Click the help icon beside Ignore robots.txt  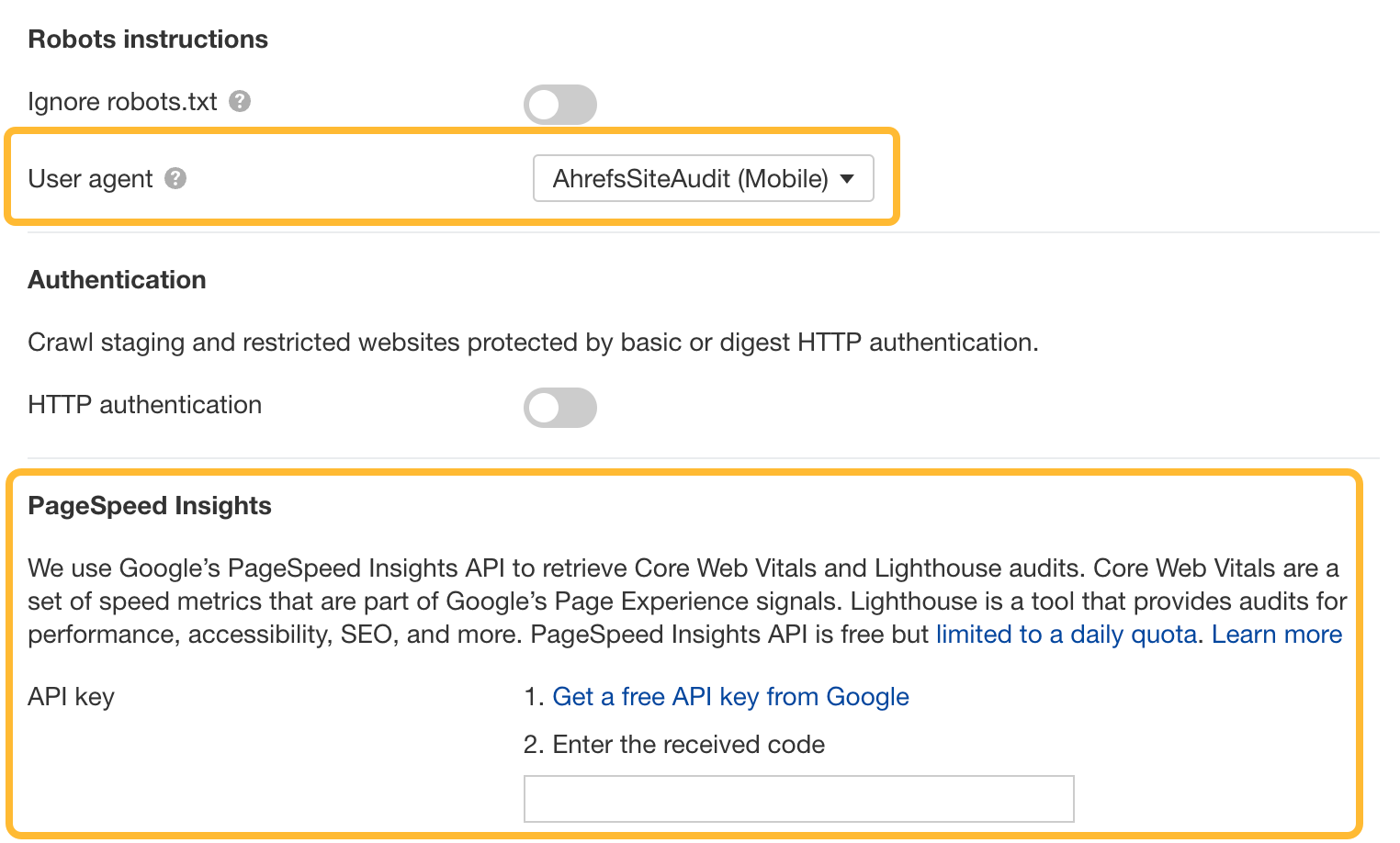[240, 103]
